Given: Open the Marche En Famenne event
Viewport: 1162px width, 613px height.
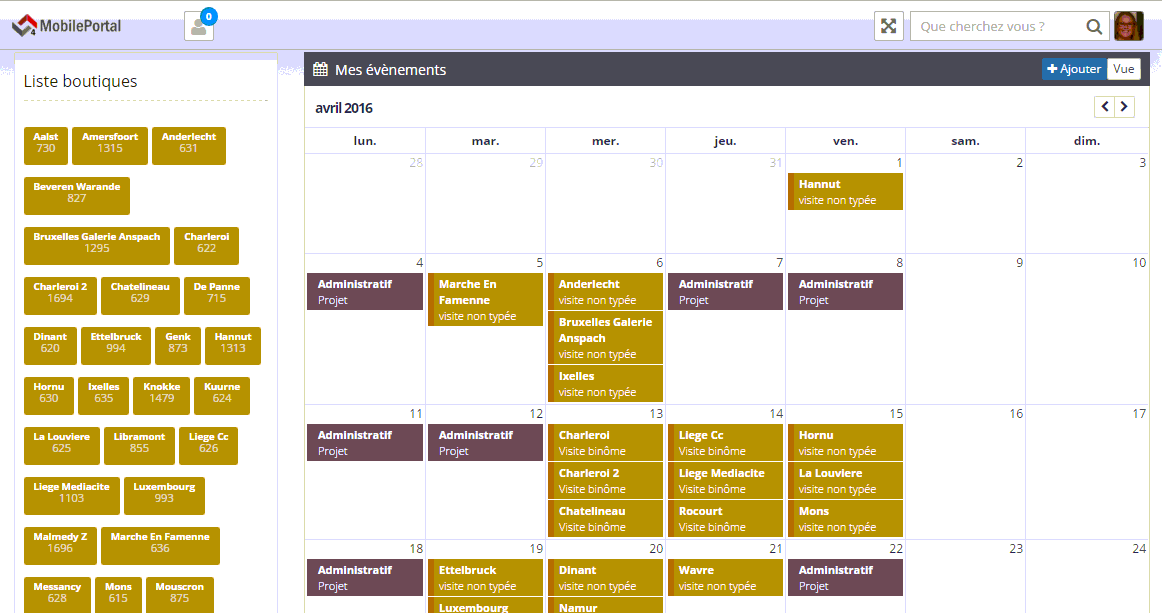Looking at the screenshot, I should [x=486, y=300].
